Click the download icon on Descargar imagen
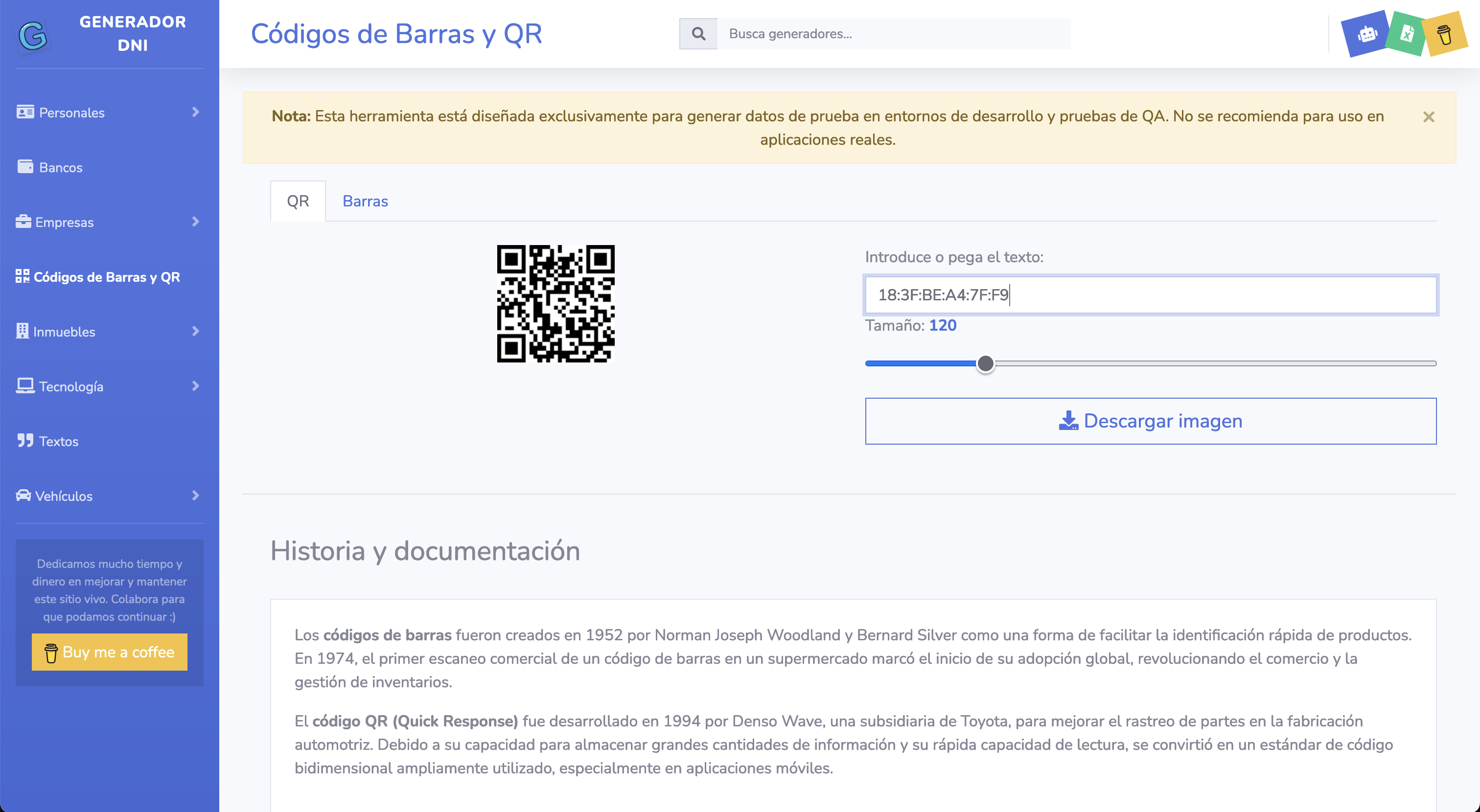This screenshot has width=1480, height=812. pos(1068,420)
